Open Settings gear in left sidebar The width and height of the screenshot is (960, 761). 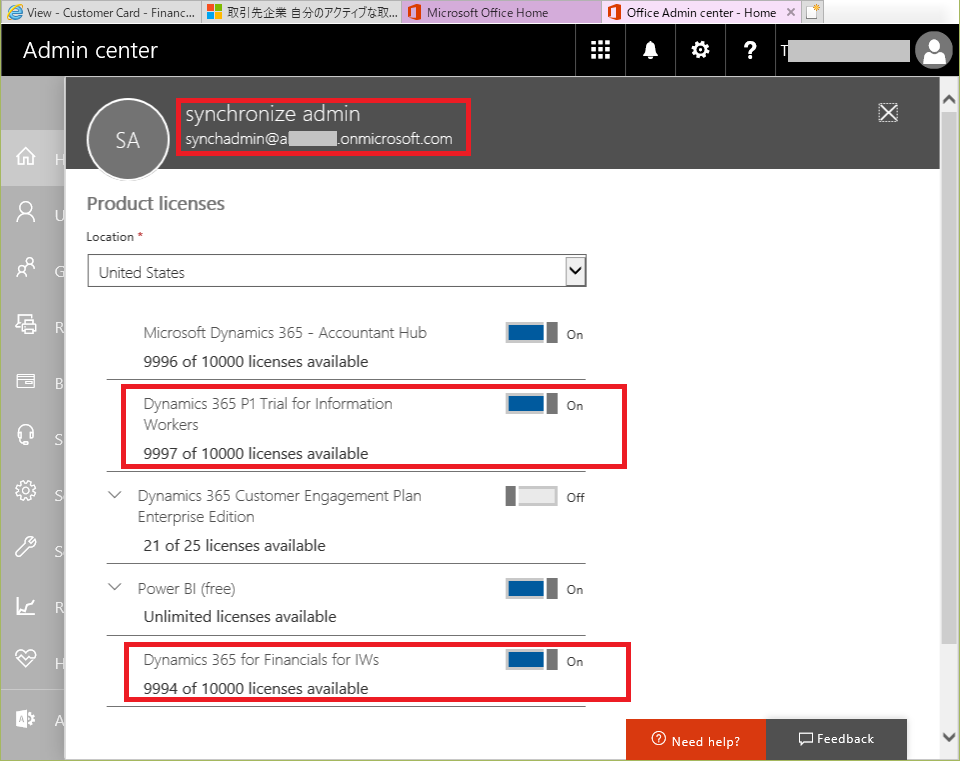click(x=26, y=490)
